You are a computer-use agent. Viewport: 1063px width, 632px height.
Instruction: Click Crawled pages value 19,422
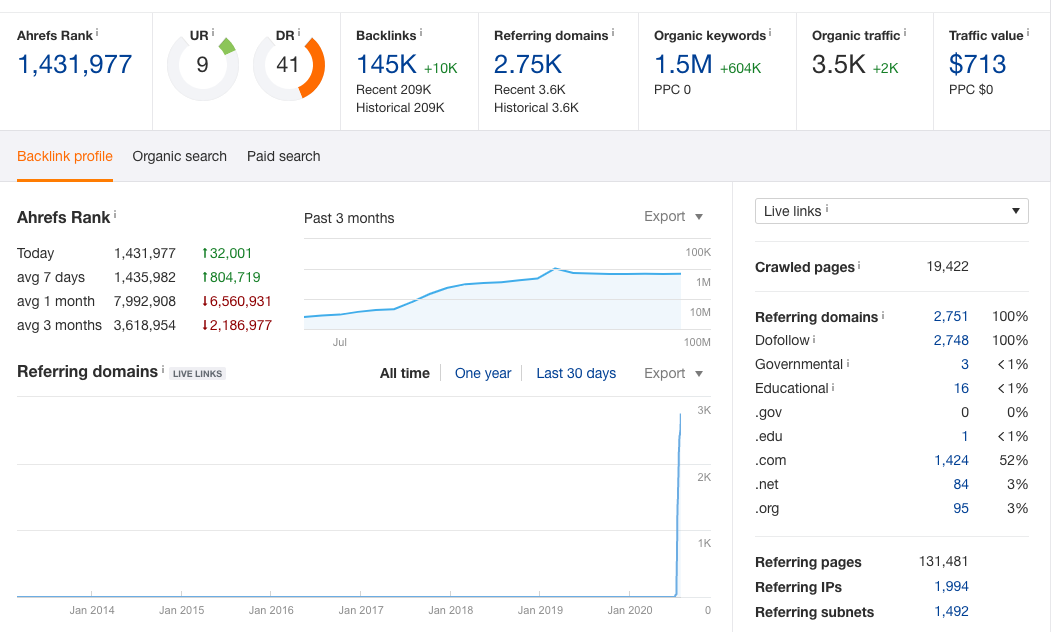948,266
